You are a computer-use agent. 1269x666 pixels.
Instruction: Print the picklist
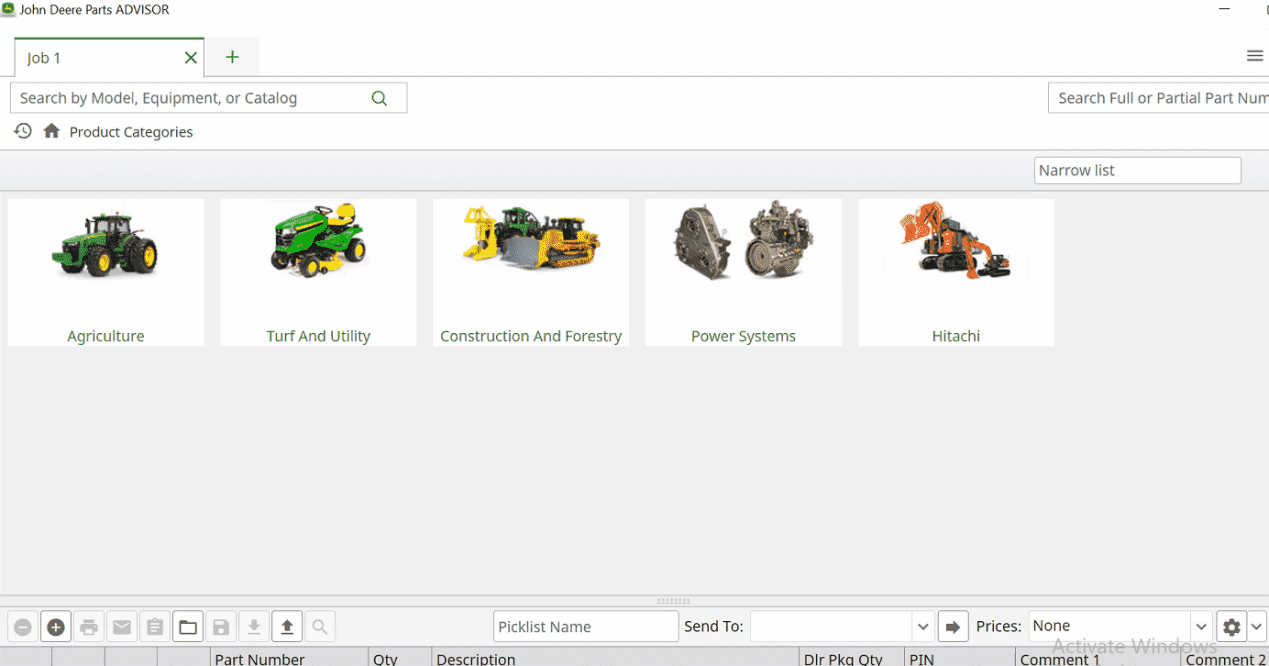coord(89,627)
